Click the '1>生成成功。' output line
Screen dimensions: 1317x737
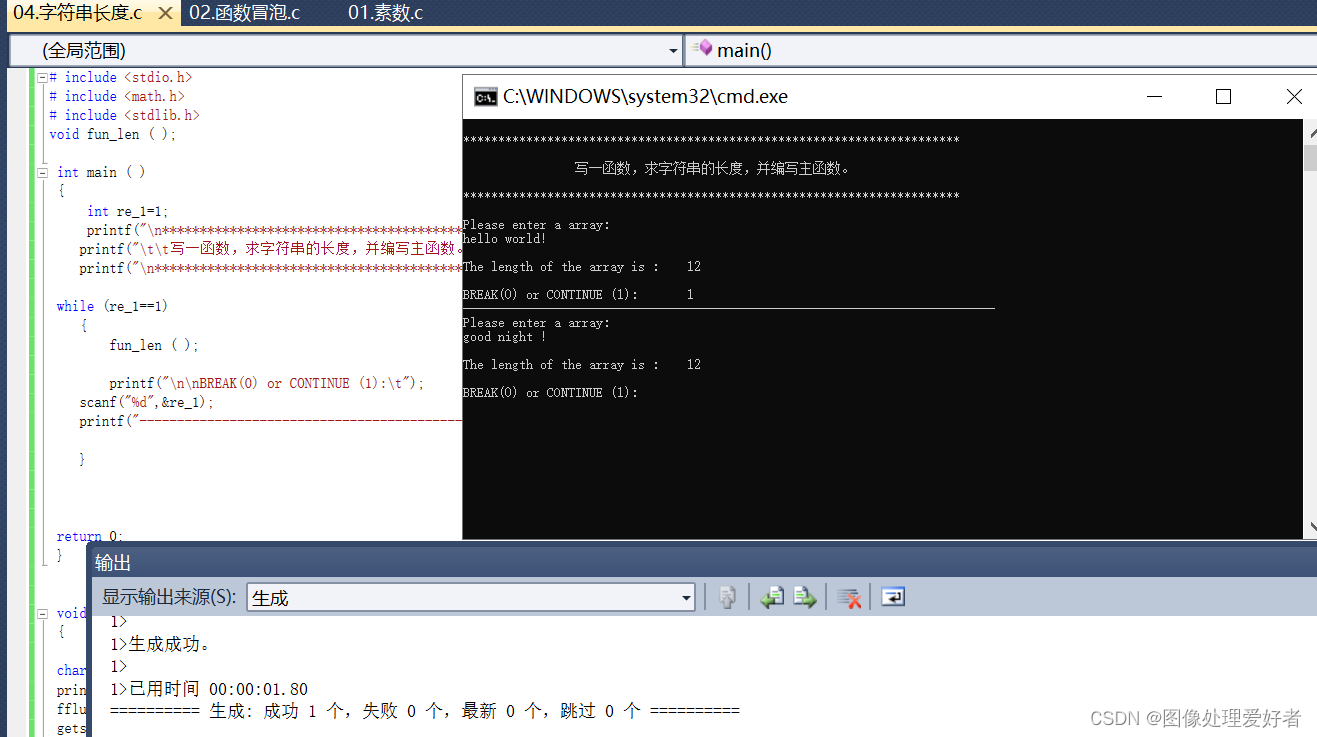[160, 644]
